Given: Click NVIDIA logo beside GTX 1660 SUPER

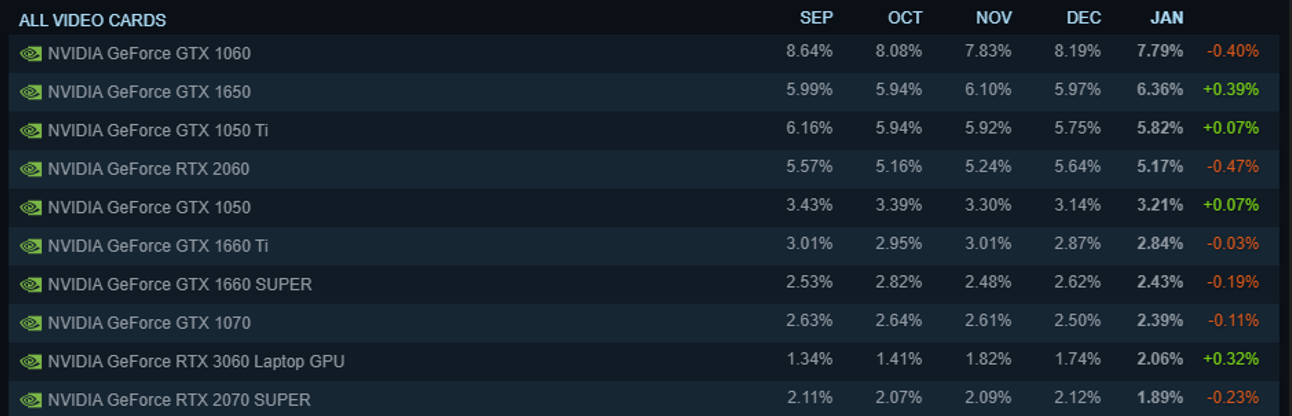Looking at the screenshot, I should coord(30,285).
